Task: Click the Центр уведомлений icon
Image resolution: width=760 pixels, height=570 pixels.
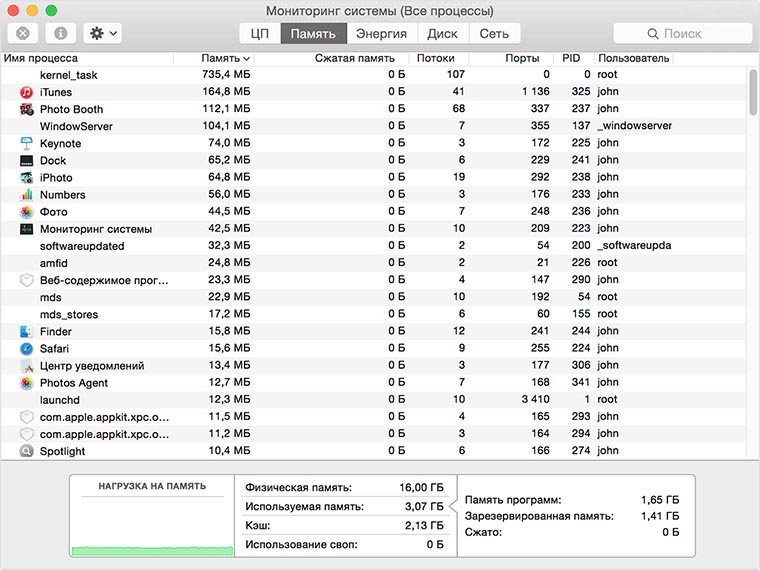Action: 27,366
